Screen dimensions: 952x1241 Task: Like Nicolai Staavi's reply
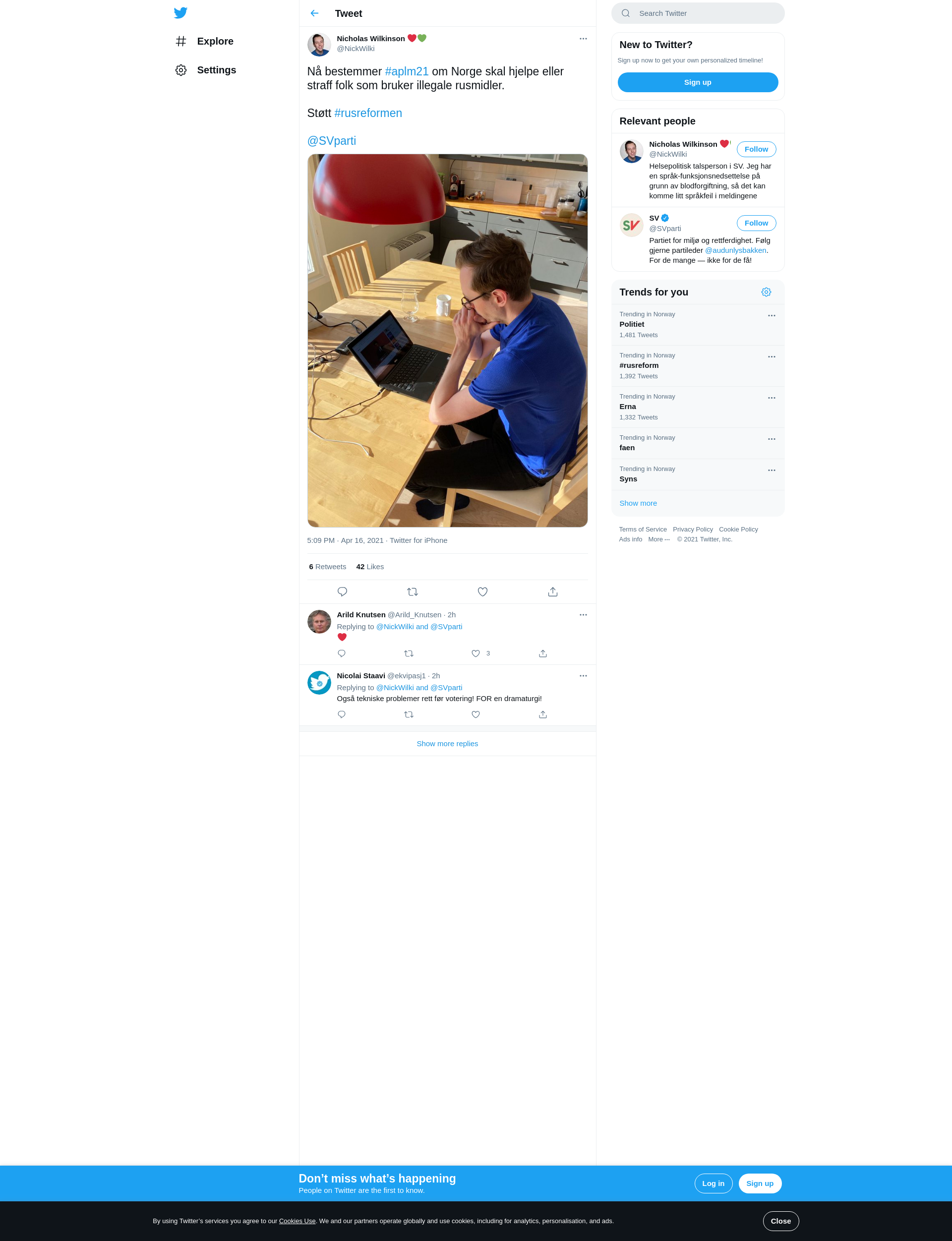click(x=476, y=714)
